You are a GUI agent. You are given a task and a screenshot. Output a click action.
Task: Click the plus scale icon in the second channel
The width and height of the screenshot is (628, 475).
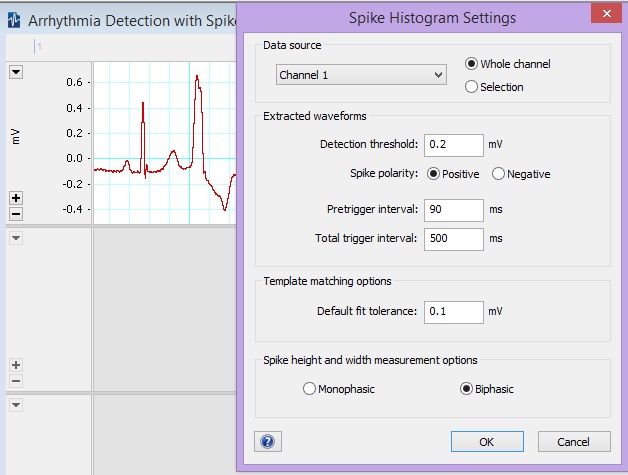(16, 366)
